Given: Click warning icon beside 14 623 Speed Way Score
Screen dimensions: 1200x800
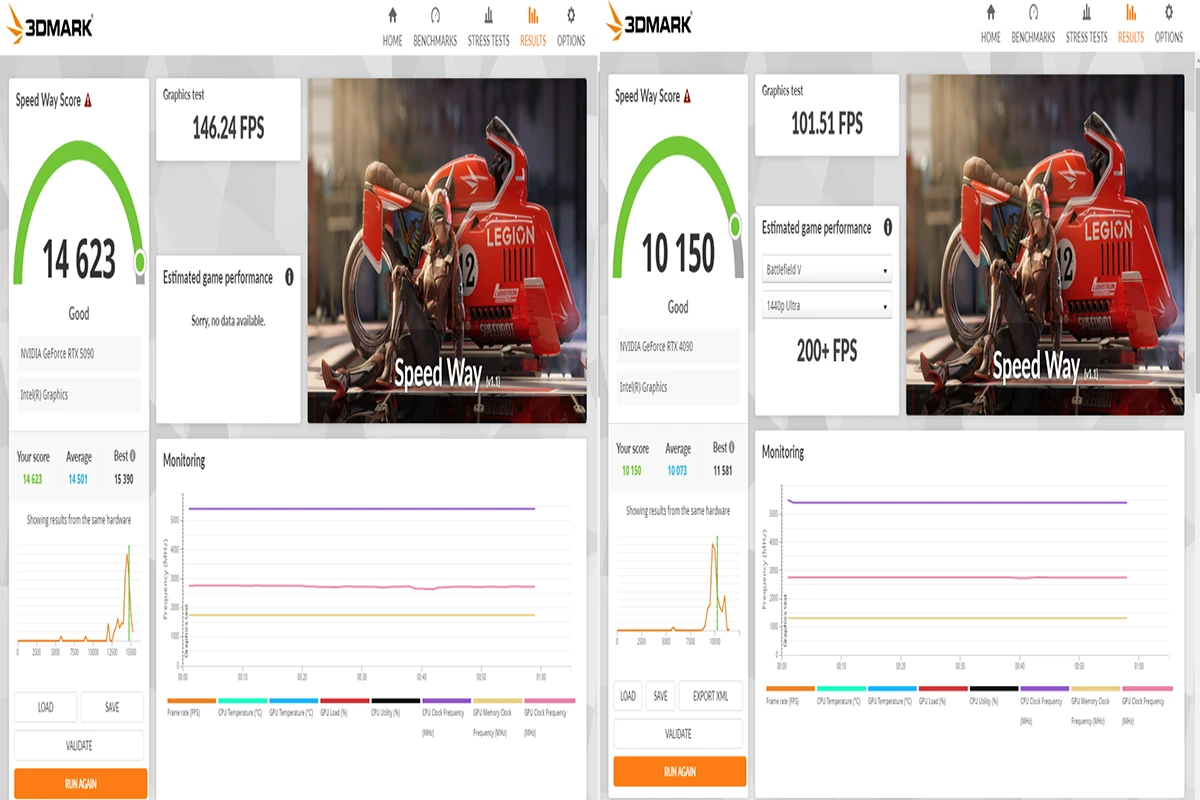Looking at the screenshot, I should [x=88, y=100].
